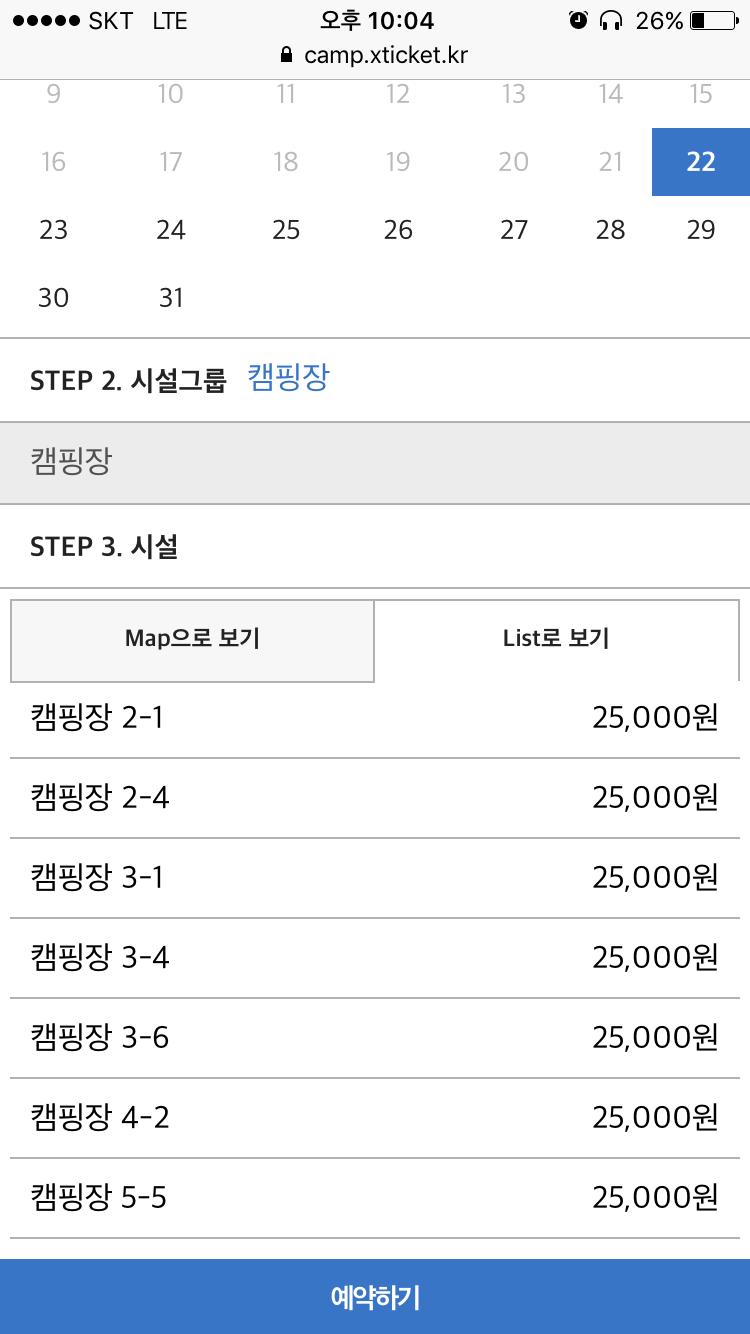Select date 23 on the calendar
The height and width of the screenshot is (1334, 750).
pyautogui.click(x=53, y=230)
